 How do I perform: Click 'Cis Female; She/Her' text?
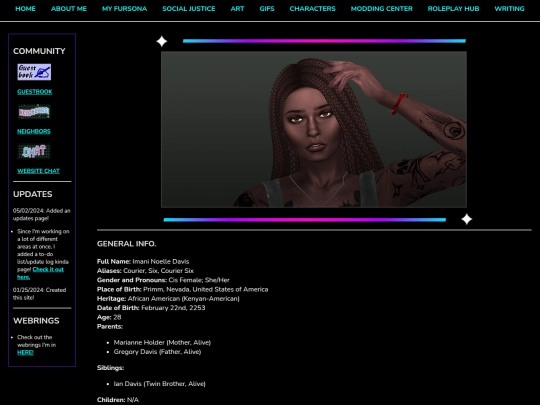click(x=199, y=280)
